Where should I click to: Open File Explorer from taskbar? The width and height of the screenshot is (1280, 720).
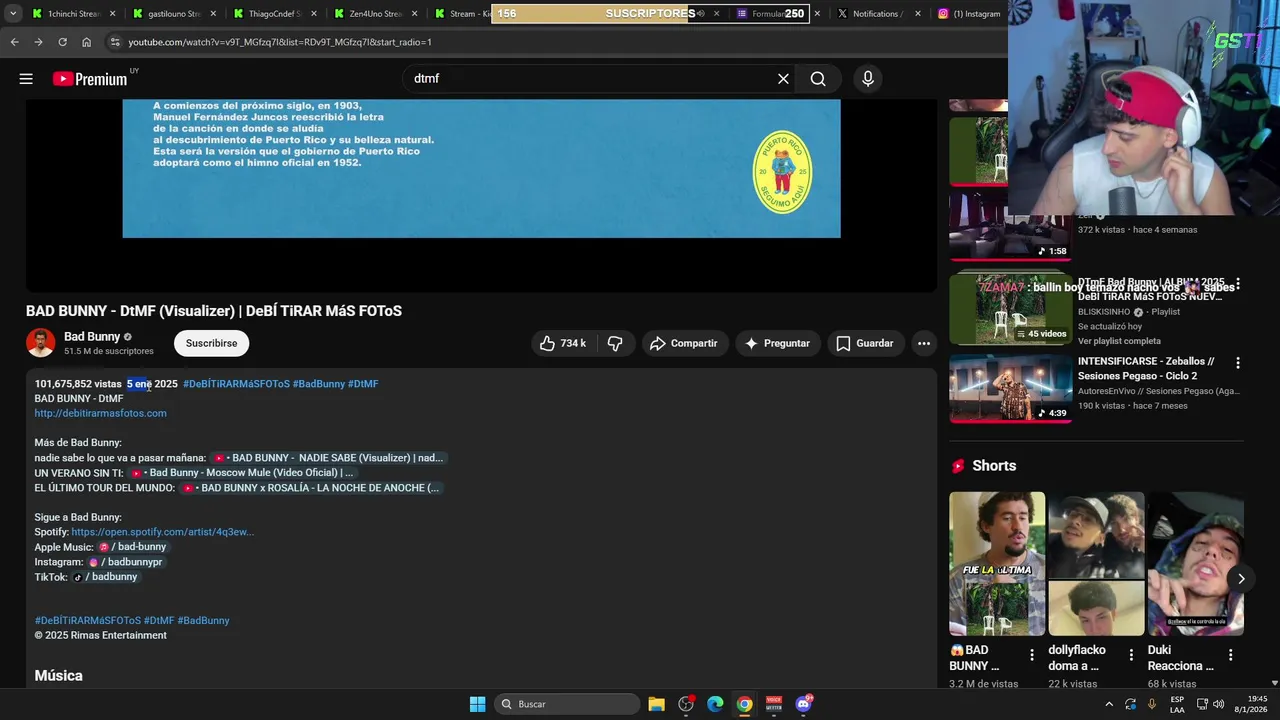[x=656, y=704]
